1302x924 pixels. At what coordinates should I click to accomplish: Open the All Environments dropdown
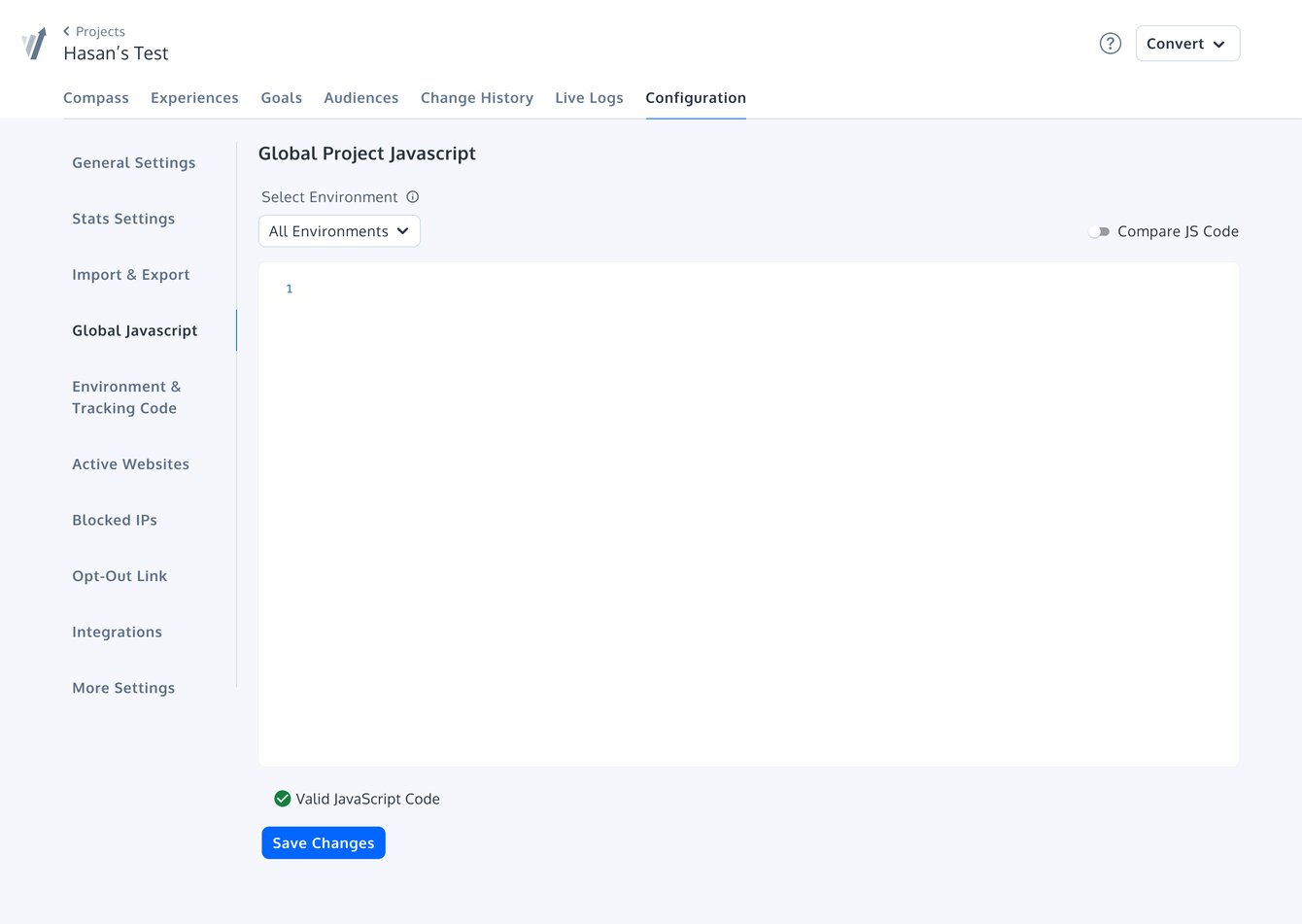(x=339, y=231)
